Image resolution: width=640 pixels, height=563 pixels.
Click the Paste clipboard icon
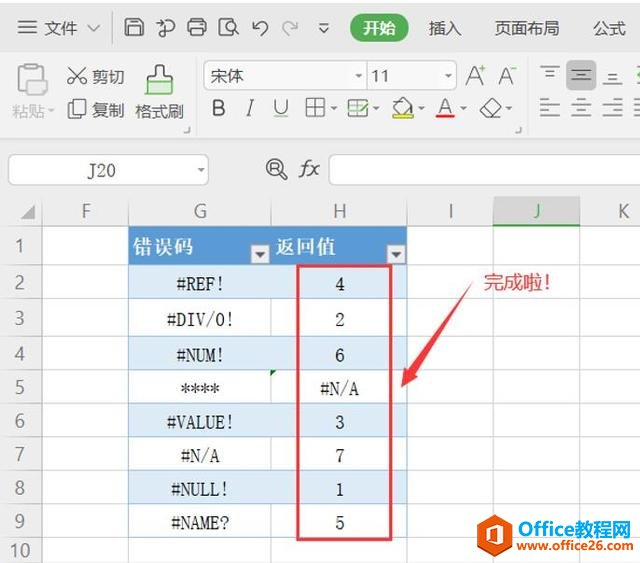pyautogui.click(x=32, y=79)
